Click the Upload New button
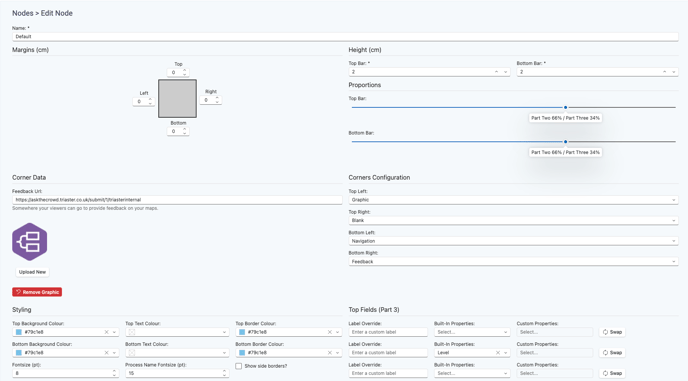This screenshot has width=688, height=381. pos(32,272)
